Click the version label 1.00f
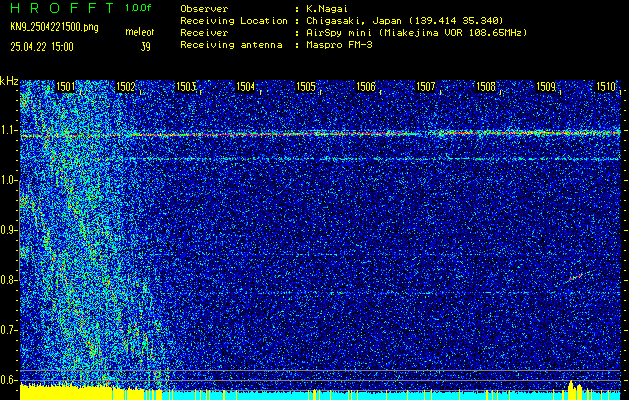This screenshot has width=629, height=400. 138,8
